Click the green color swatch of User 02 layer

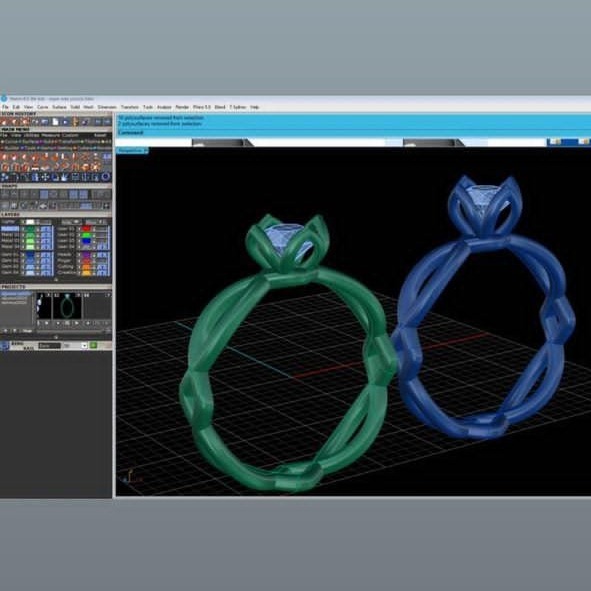point(86,235)
